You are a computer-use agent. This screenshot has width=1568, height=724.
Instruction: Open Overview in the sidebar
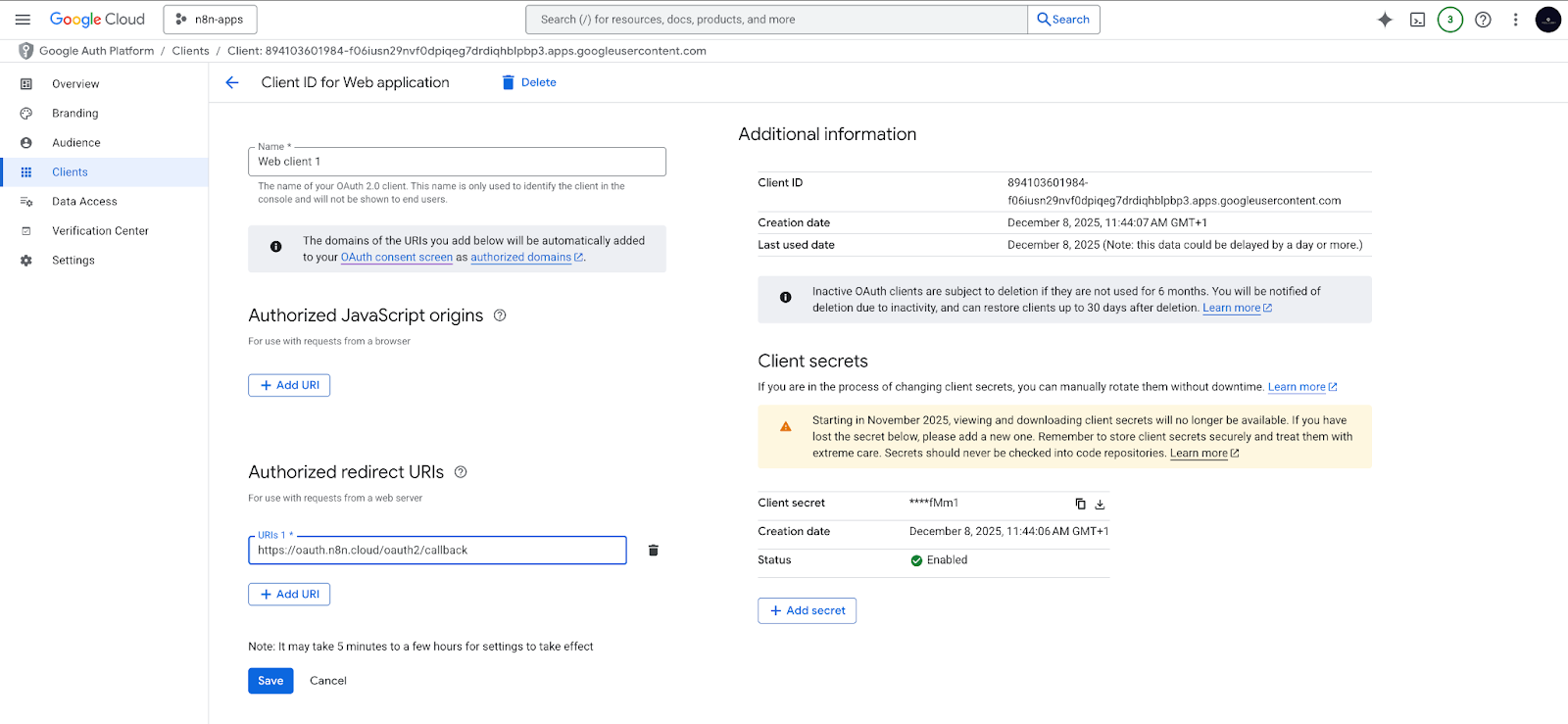tap(104, 84)
